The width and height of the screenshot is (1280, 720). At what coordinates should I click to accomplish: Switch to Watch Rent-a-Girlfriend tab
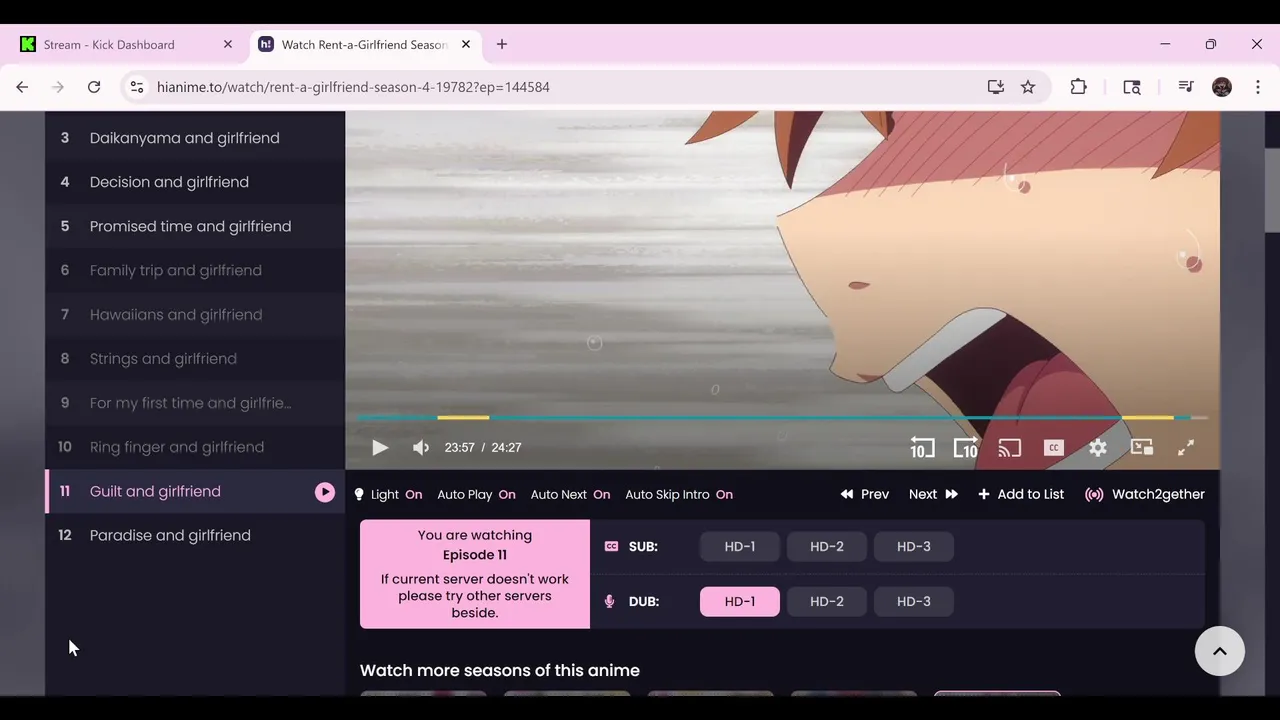pos(365,44)
